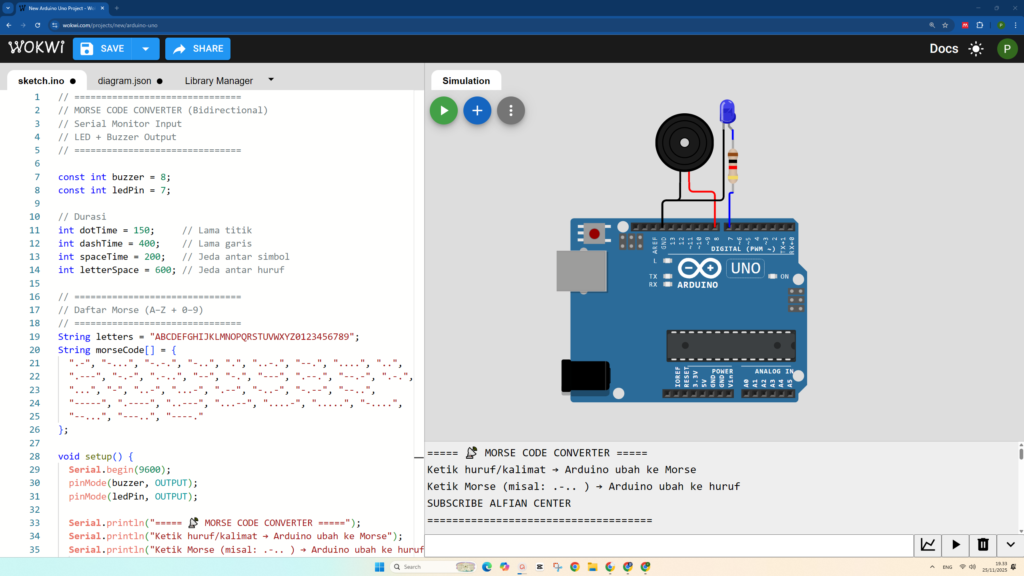The image size is (1024, 576).
Task: Open the browser tab search dropdown
Action: coord(8,8)
